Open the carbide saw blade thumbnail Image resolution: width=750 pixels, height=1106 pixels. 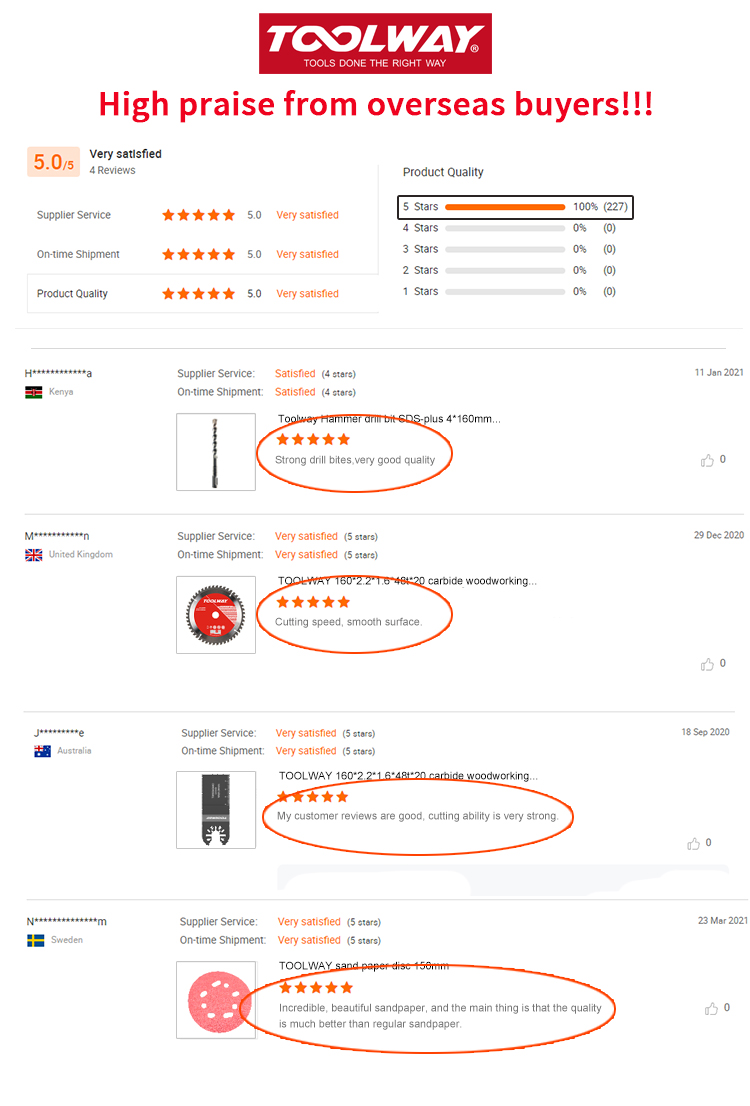pyautogui.click(x=216, y=615)
